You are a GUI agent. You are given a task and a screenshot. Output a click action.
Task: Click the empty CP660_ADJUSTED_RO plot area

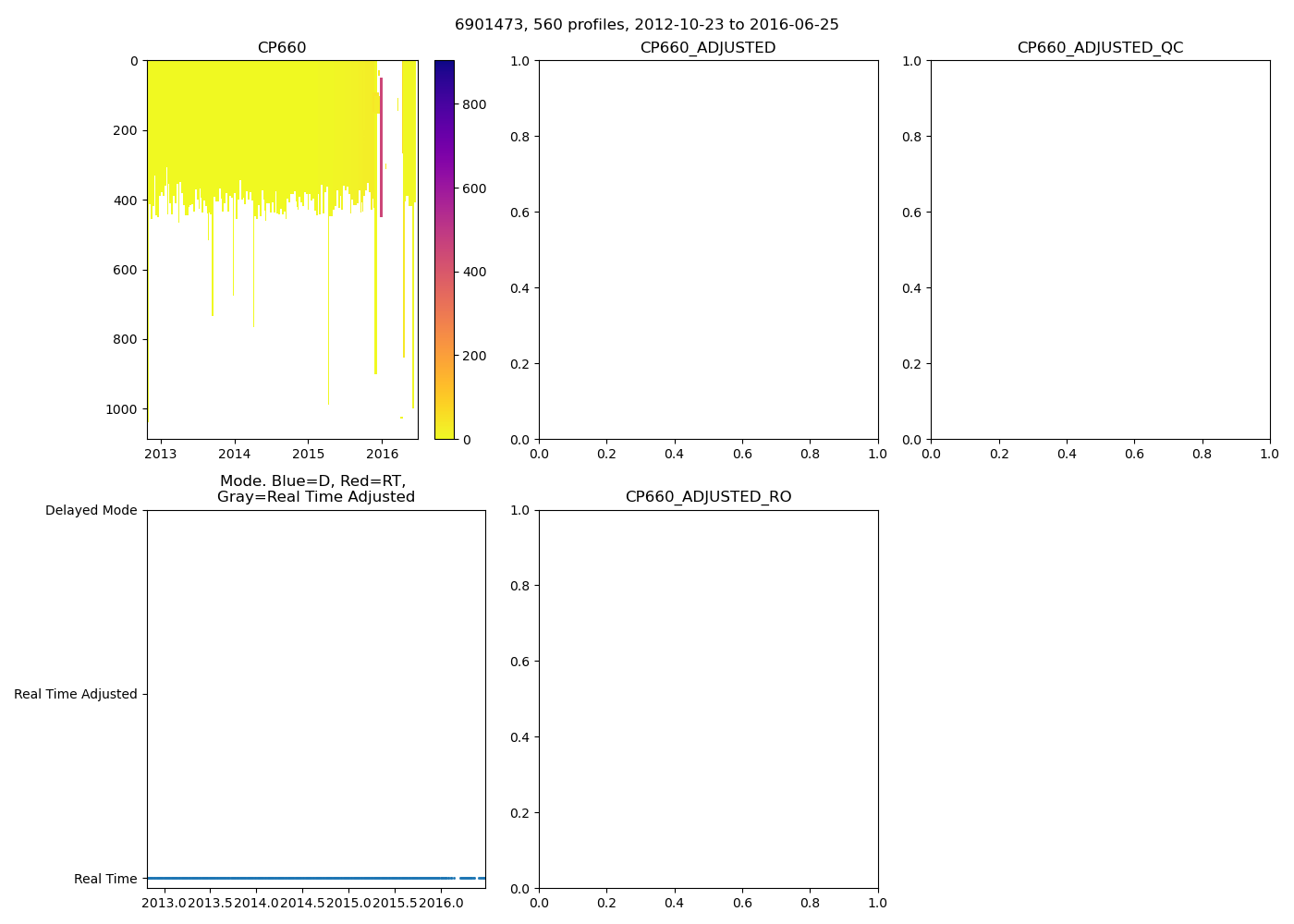(708, 699)
